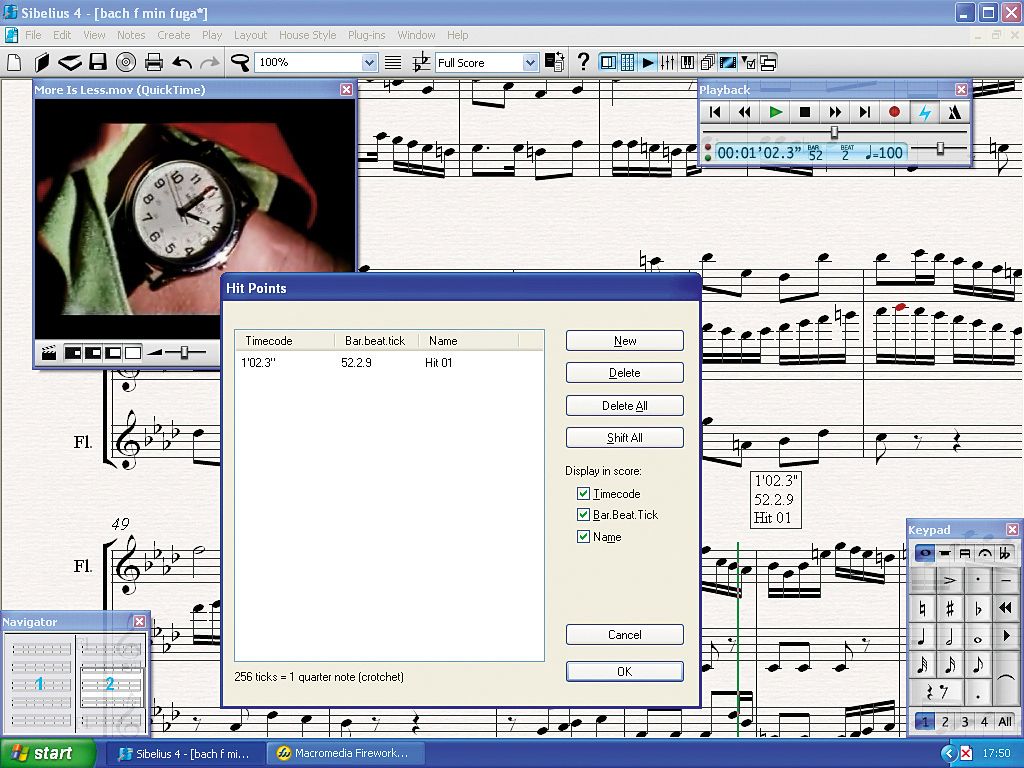Create a hit point with the New button
This screenshot has height=768, width=1024.
tap(624, 340)
